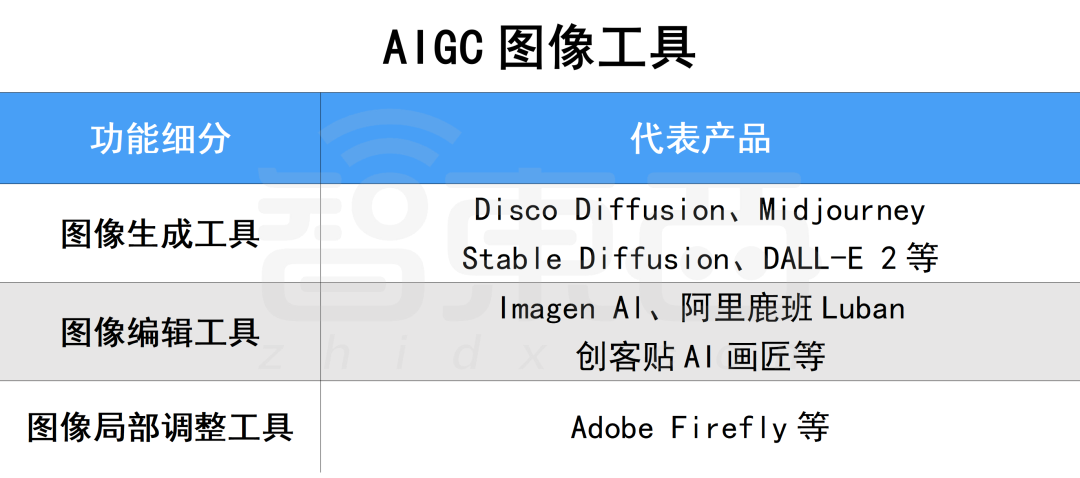Click the Midjourney product name
The width and height of the screenshot is (1080, 478).
point(842,210)
